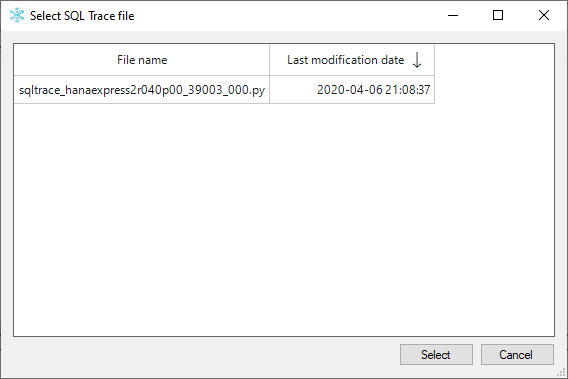Click the gray margin left of Select button
The height and width of the screenshot is (379, 568).
coord(206,354)
